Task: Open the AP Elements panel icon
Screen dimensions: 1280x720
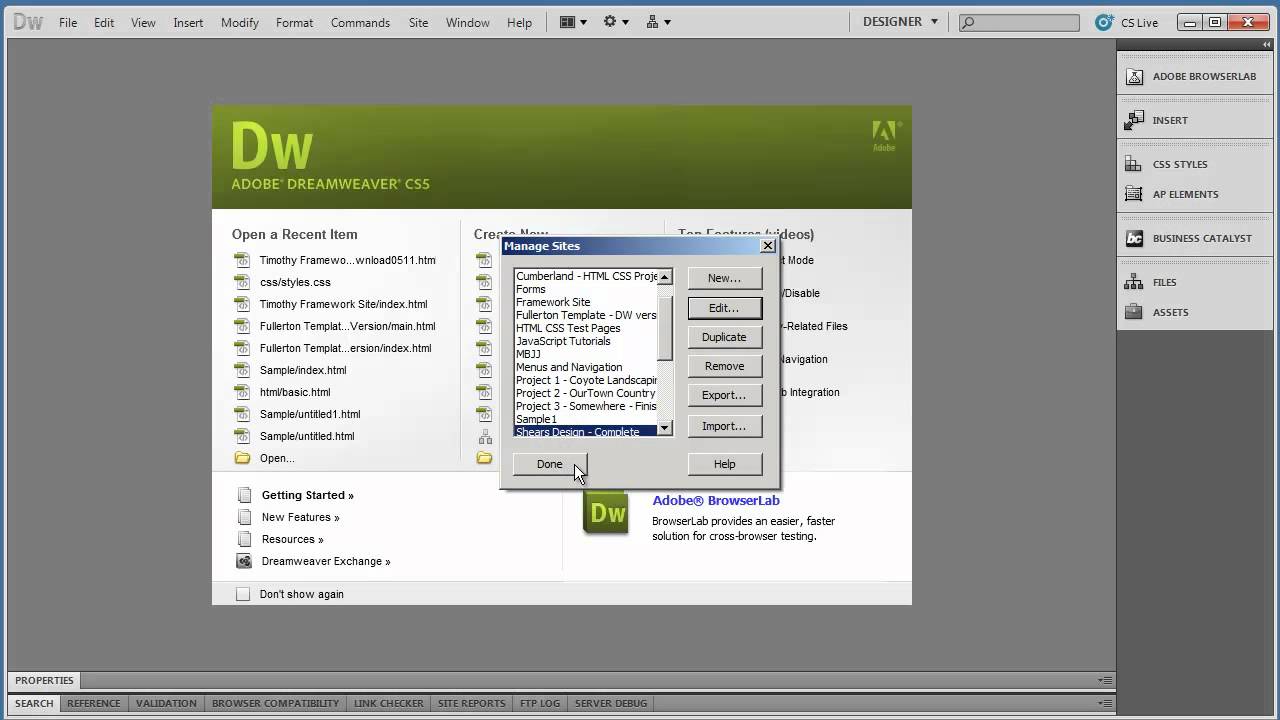Action: pos(1134,194)
